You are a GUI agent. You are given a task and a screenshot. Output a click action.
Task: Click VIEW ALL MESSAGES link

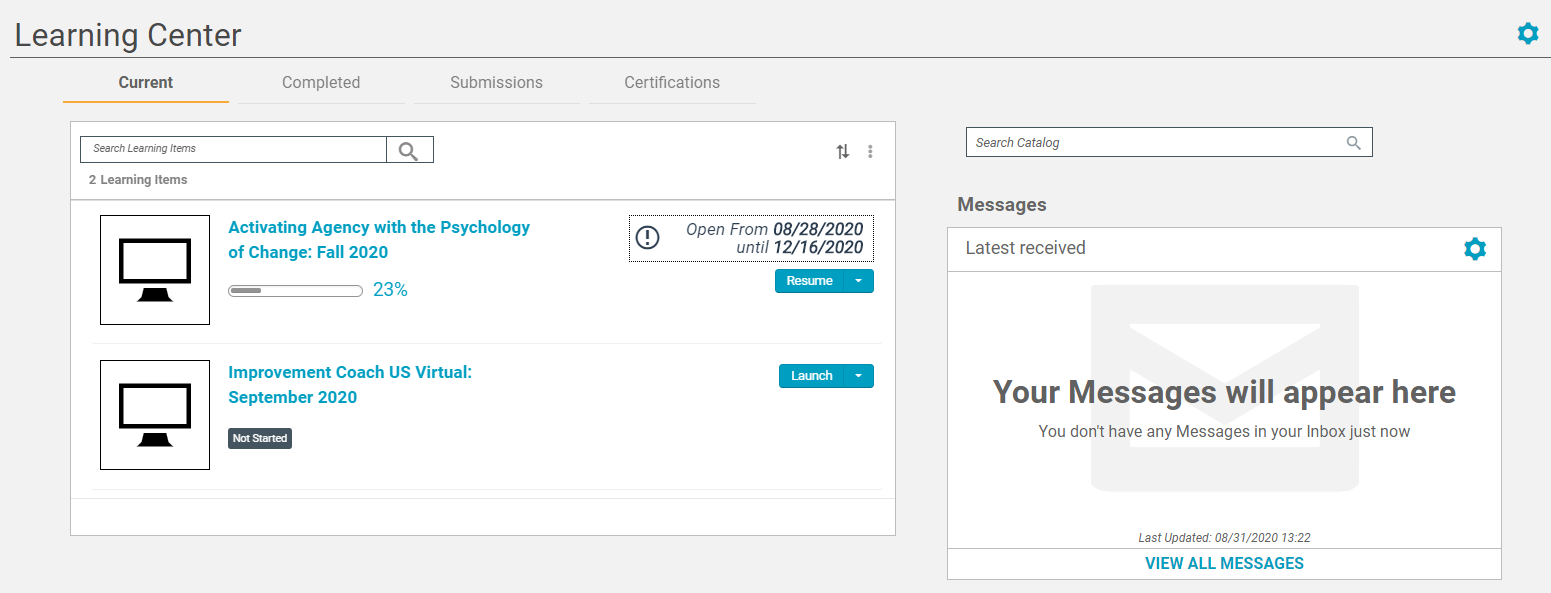[1224, 563]
